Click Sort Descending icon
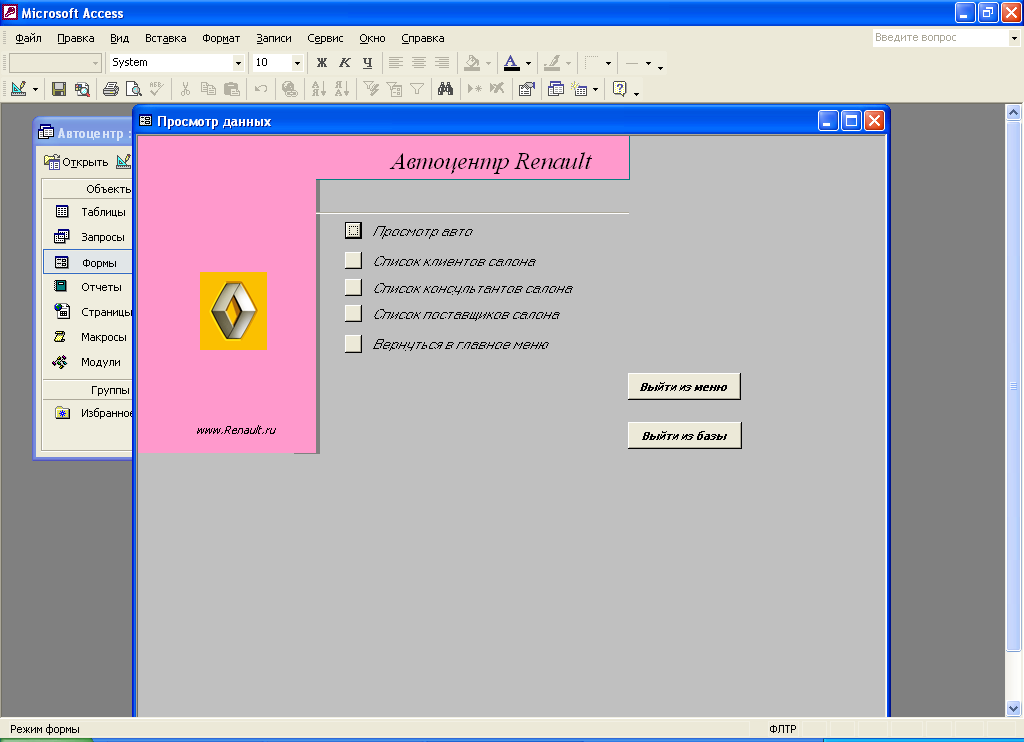1024x742 pixels. [342, 89]
